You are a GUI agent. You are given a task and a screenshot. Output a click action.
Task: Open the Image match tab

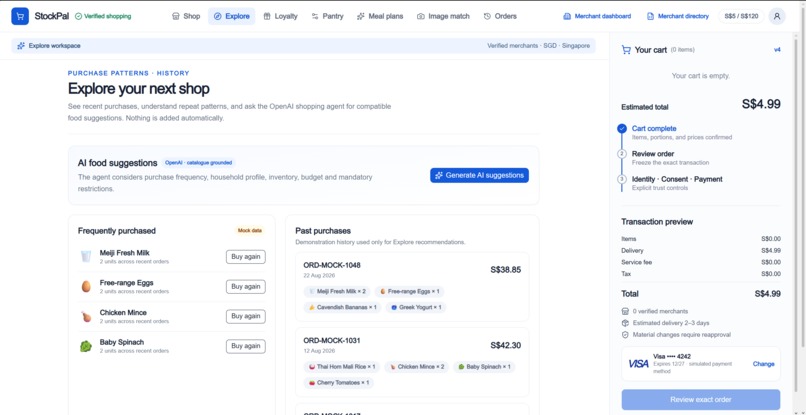pos(443,16)
